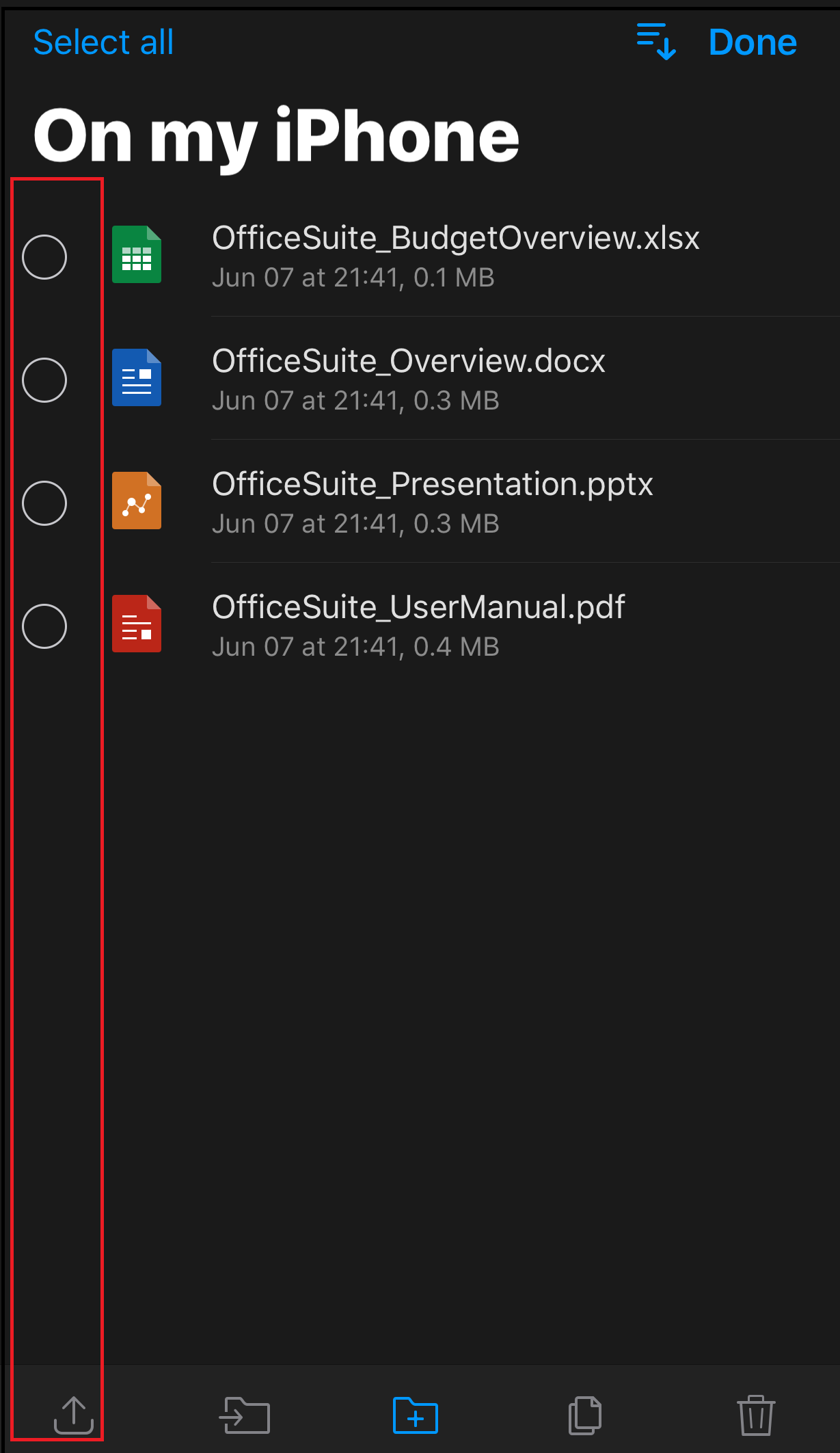Tap the red PDF file icon

137,624
